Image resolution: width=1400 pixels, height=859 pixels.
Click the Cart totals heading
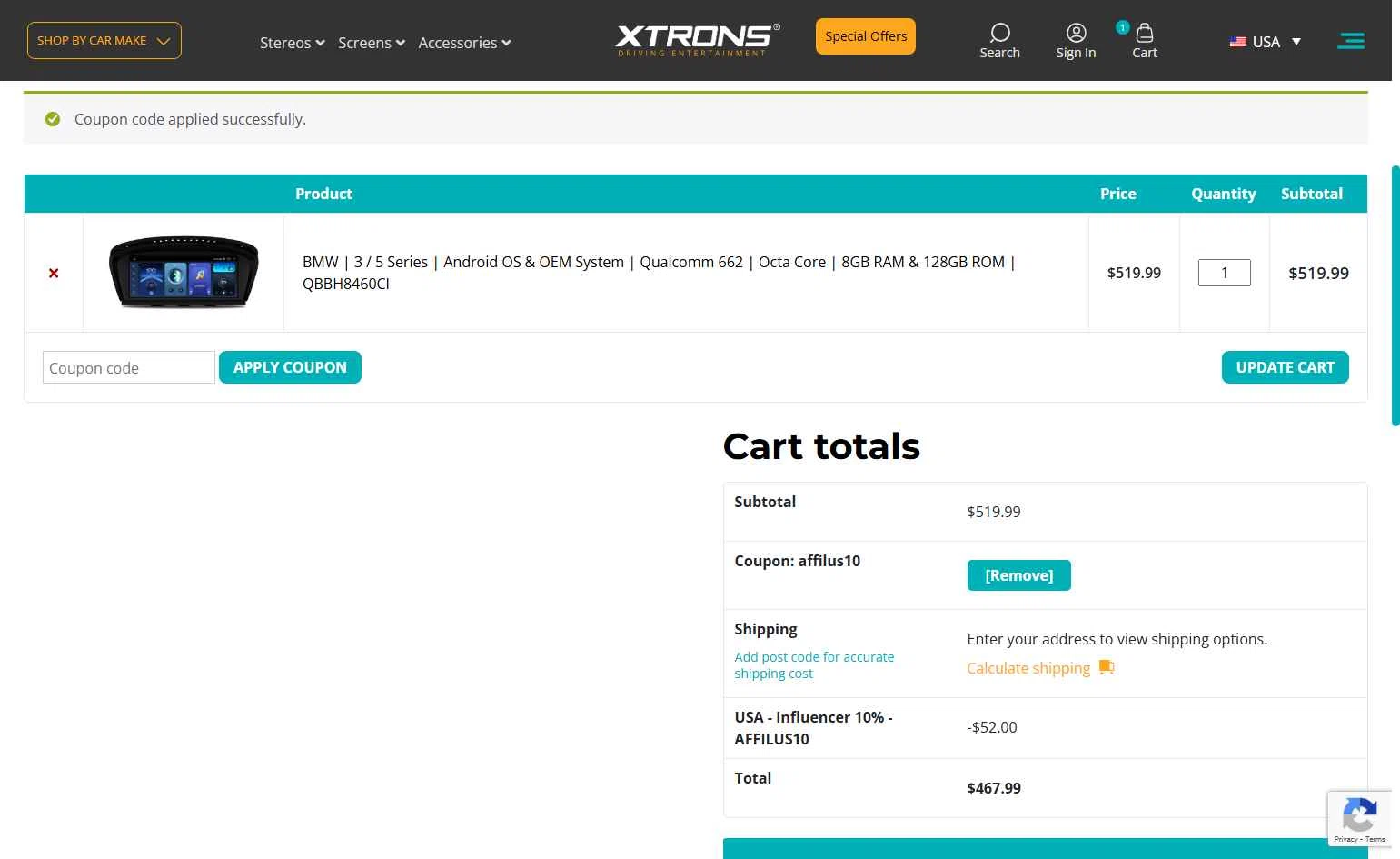(x=821, y=446)
